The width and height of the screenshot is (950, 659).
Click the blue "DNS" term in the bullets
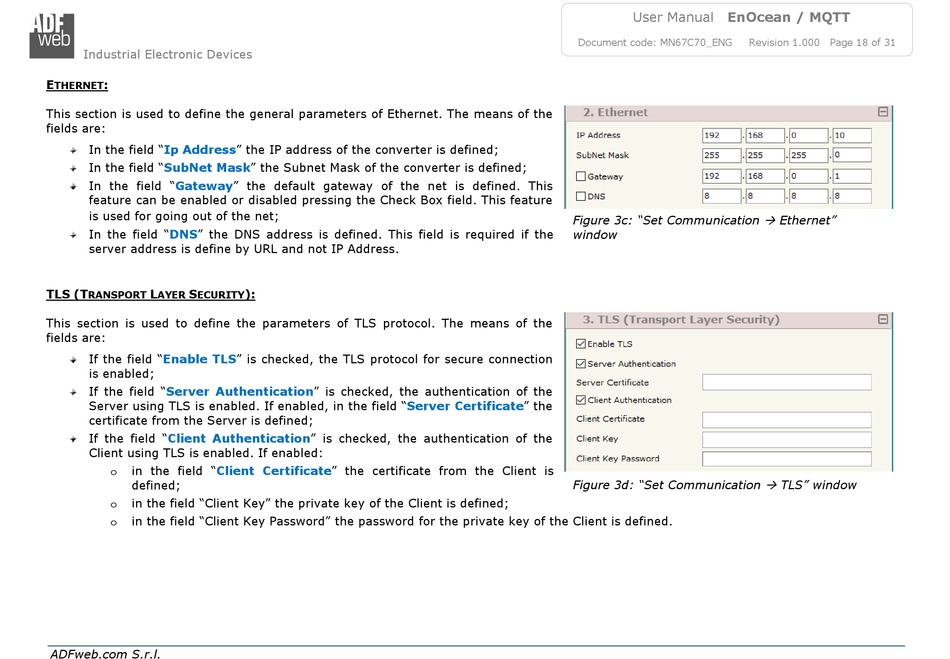183,234
